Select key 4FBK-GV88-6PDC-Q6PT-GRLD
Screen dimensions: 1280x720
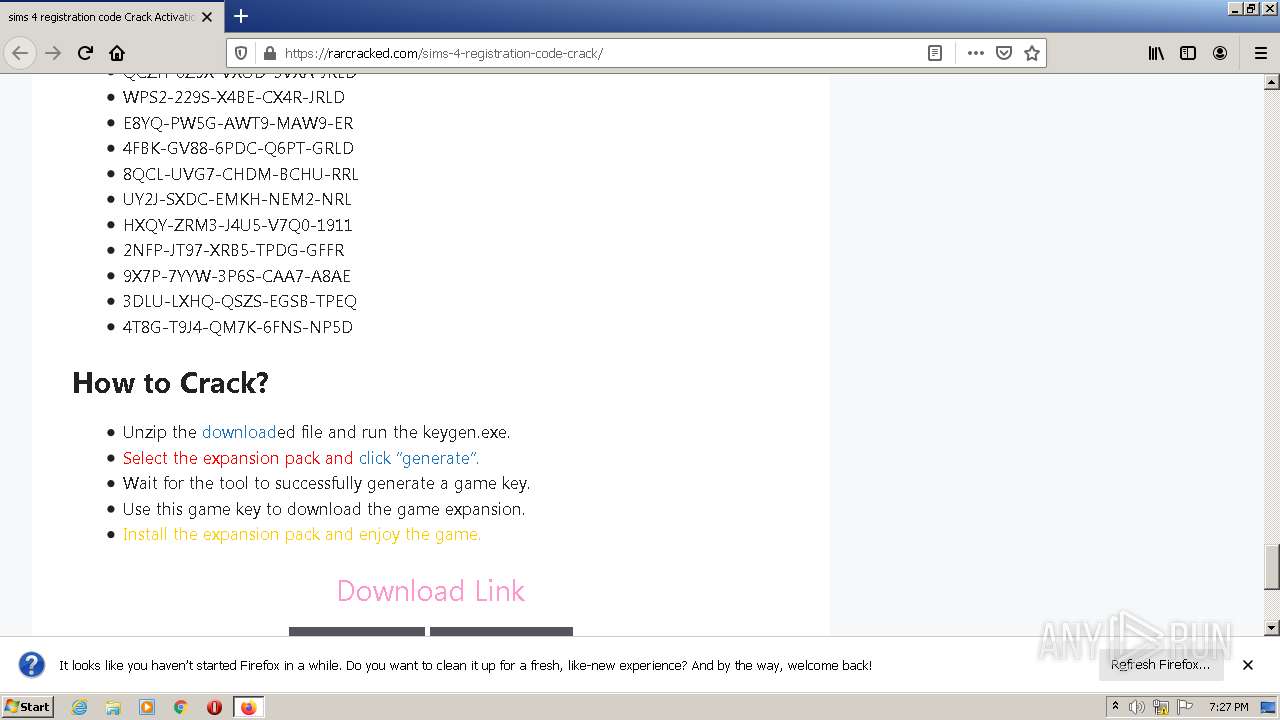click(x=238, y=148)
